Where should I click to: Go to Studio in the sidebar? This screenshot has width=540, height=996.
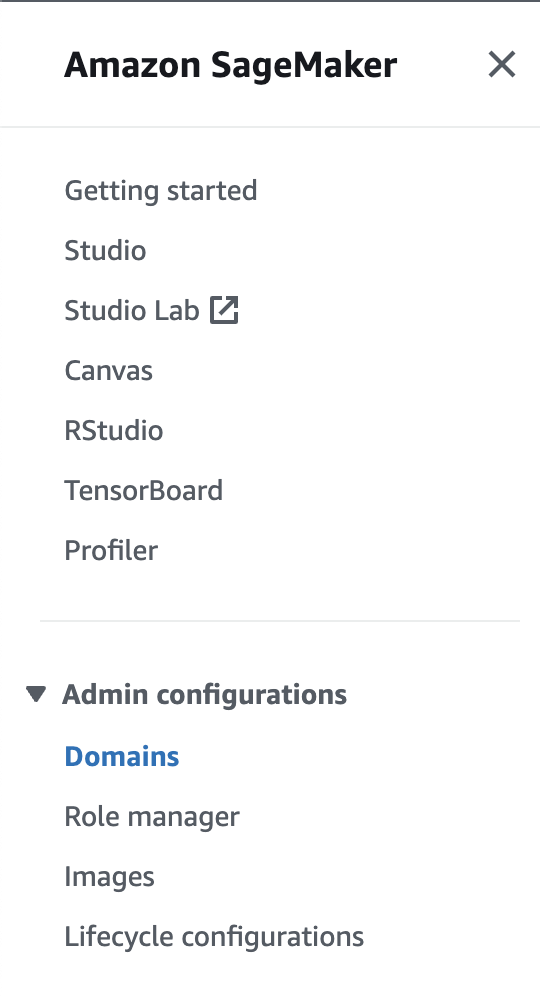click(x=105, y=250)
